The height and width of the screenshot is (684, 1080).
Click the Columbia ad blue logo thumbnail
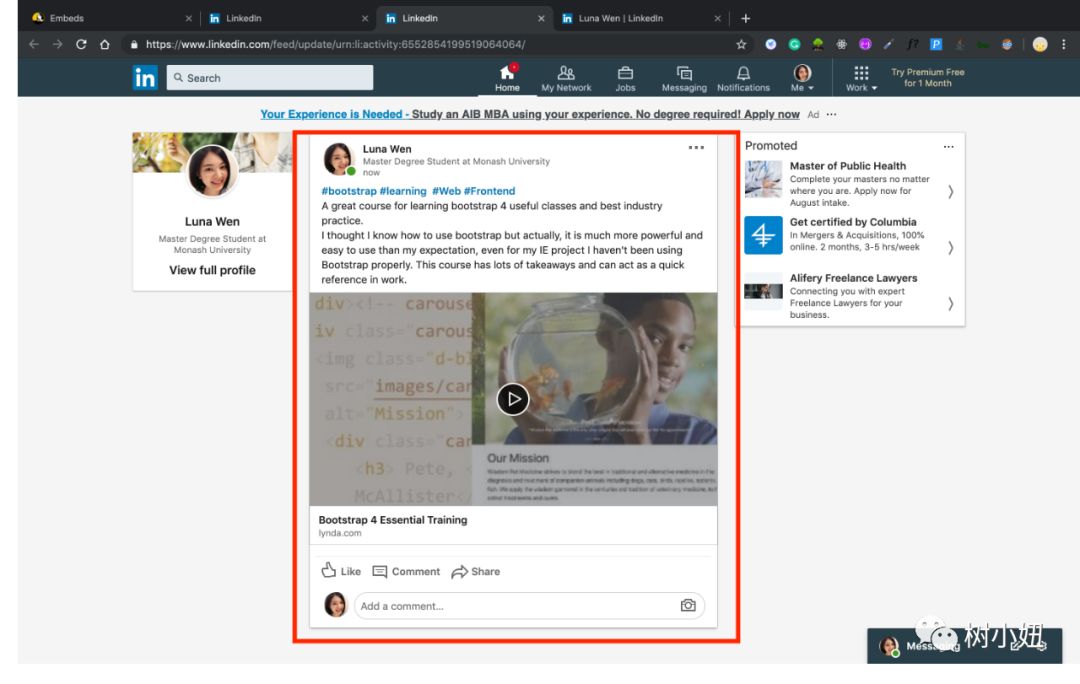[x=763, y=235]
